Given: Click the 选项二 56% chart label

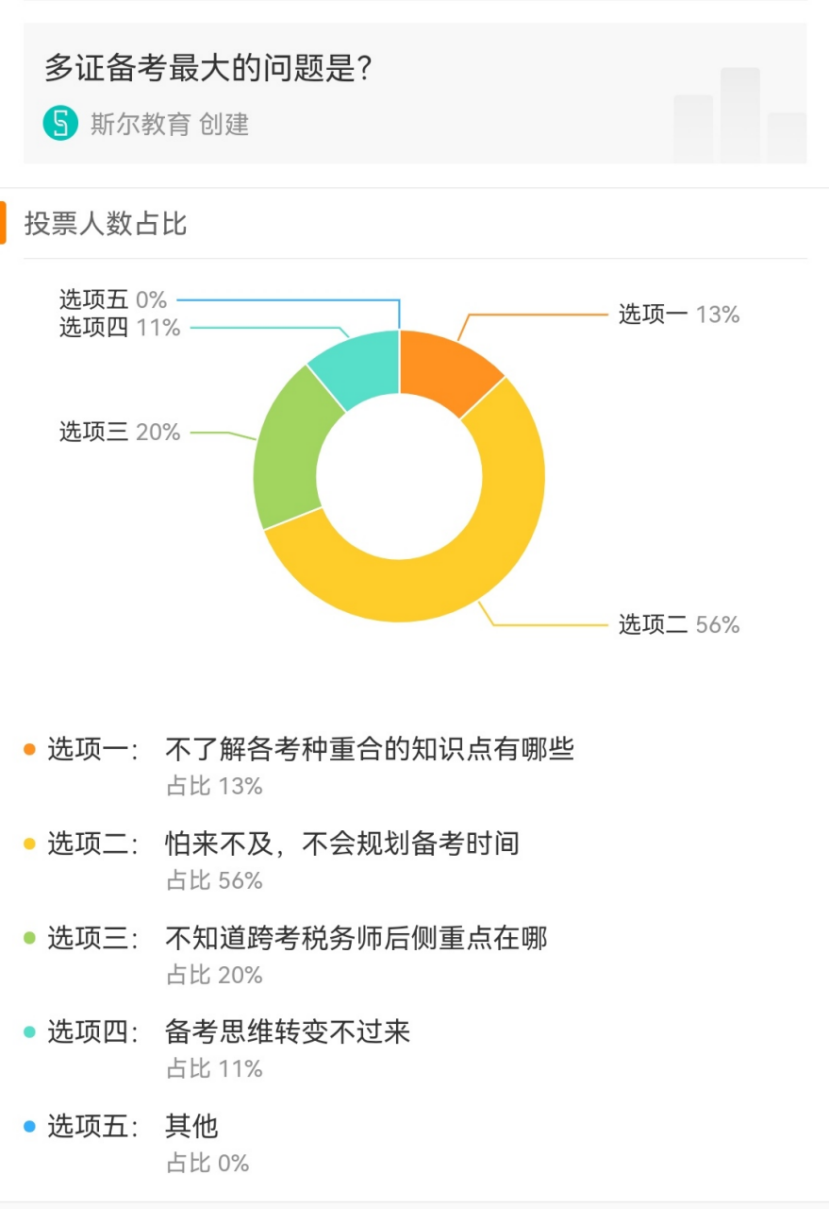Looking at the screenshot, I should click(679, 624).
